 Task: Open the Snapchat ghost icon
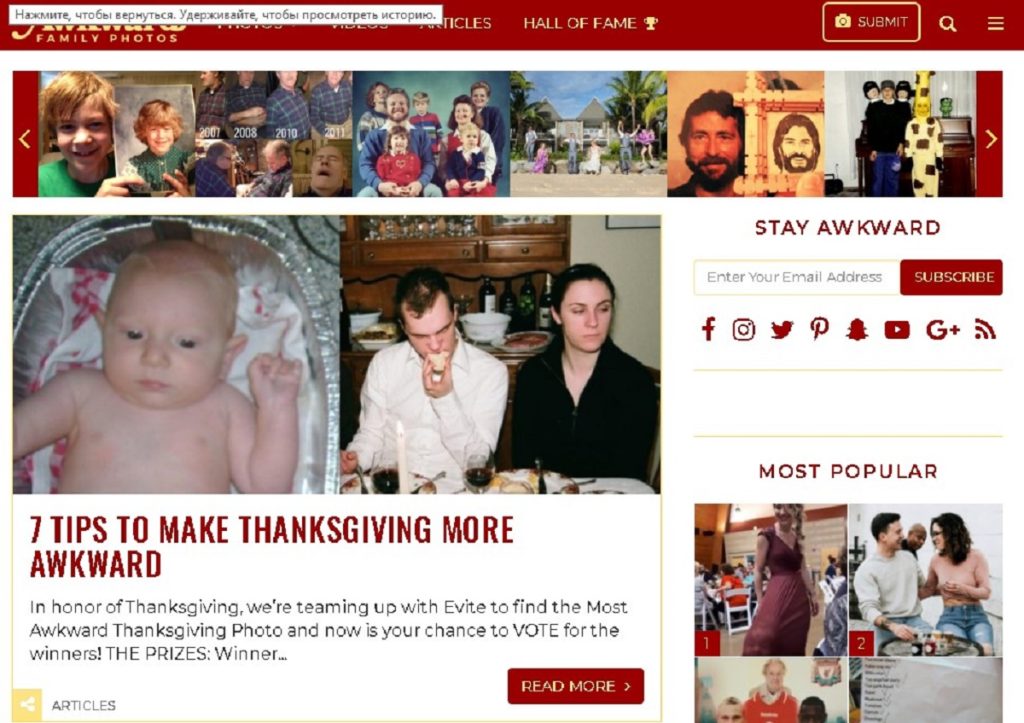856,330
